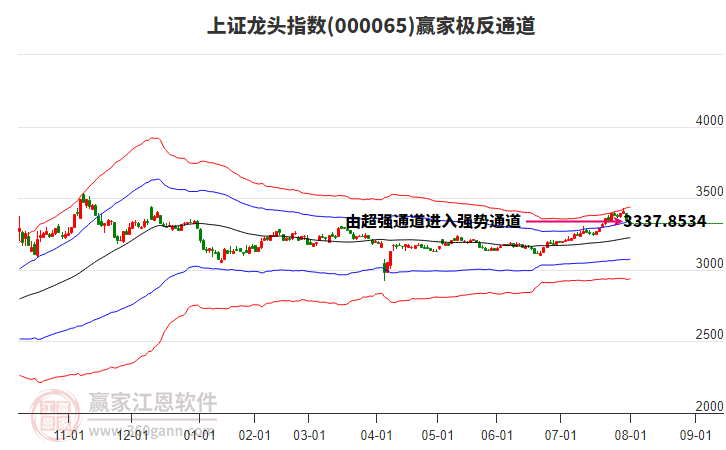Click the 03-01 date label
Image resolution: width=726 pixels, height=450 pixels.
coord(309,436)
